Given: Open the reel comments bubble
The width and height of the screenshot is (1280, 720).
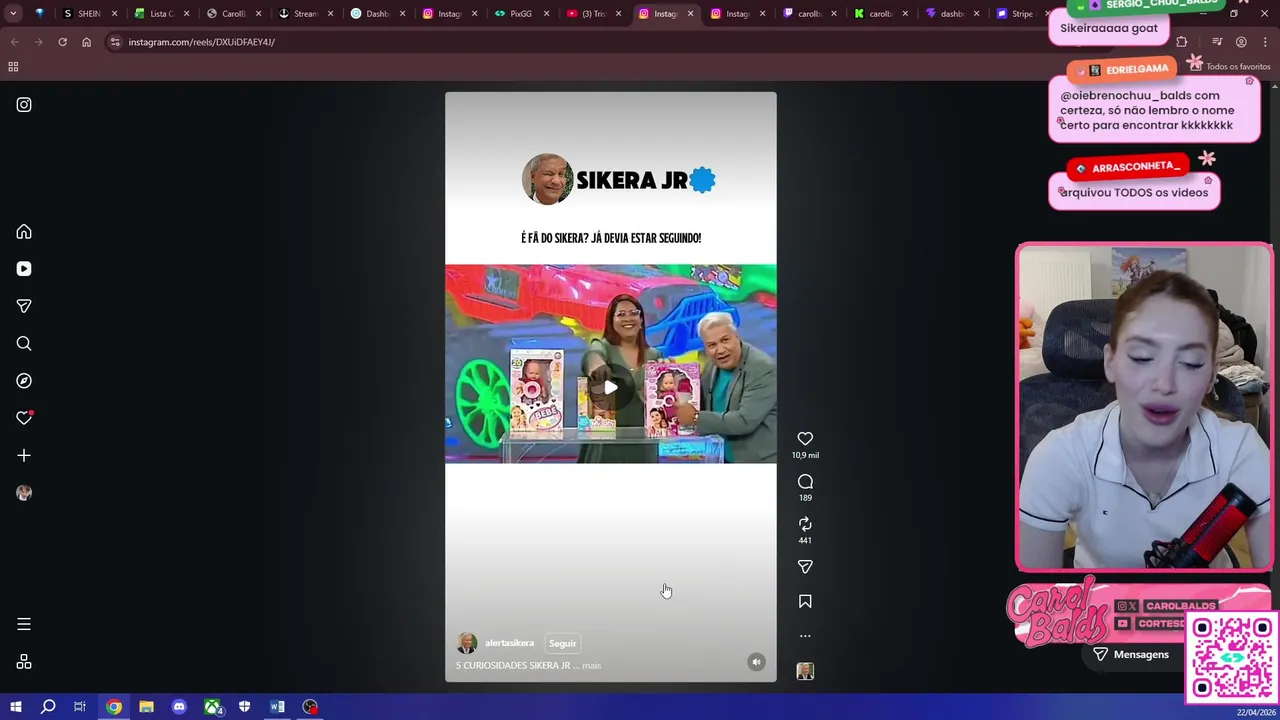Looking at the screenshot, I should point(805,482).
